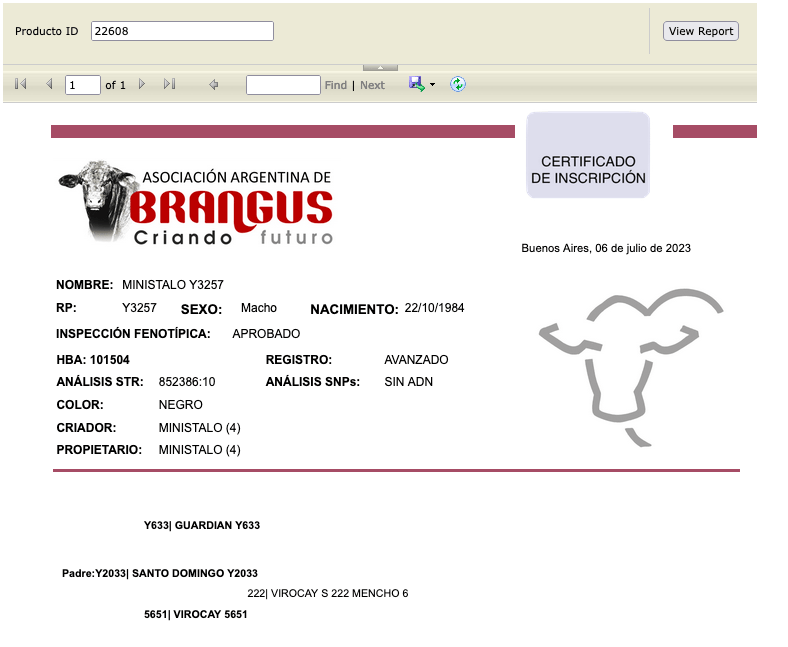Click the Brangus bull logo image

pos(196,203)
